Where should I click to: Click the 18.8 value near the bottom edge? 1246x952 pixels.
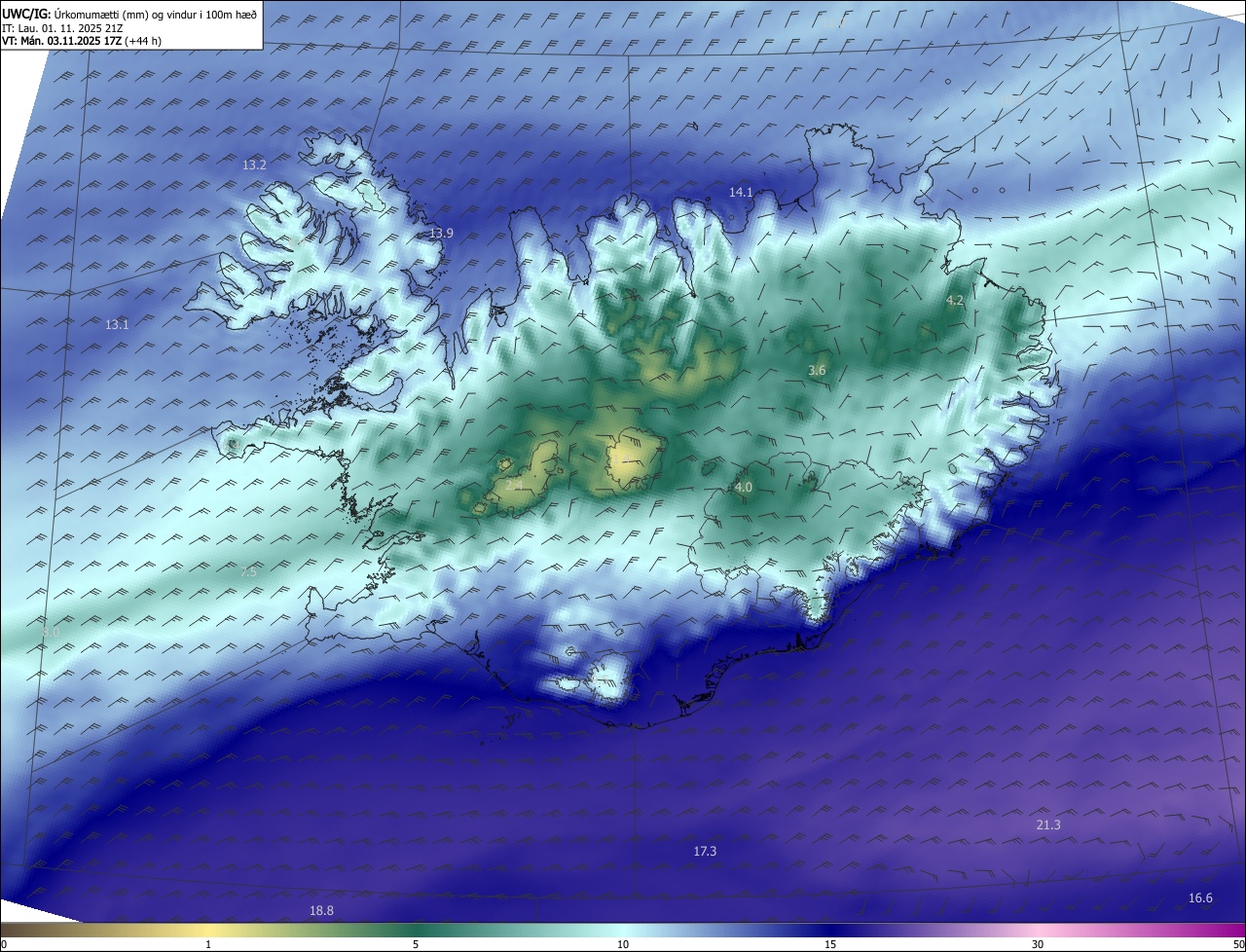[321, 911]
